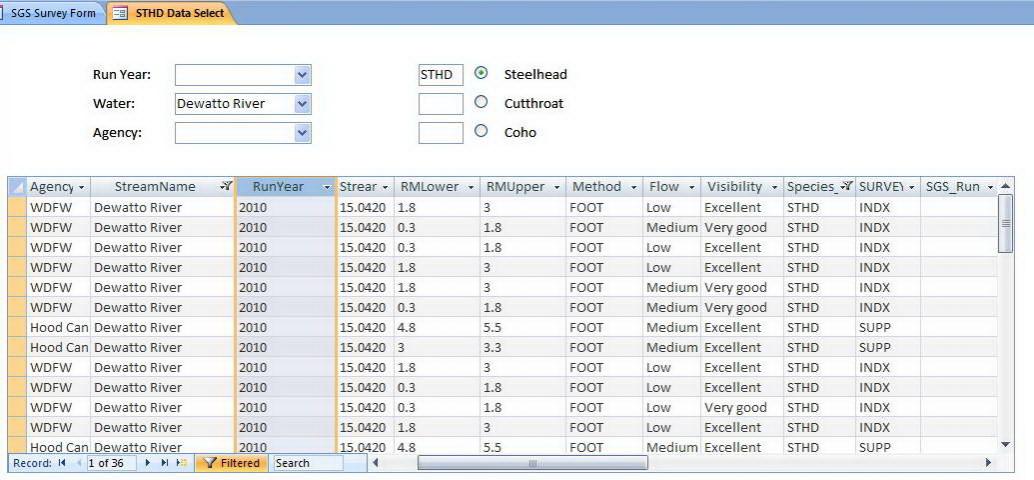Select the Cutthroat radio button
1034x480 pixels.
click(x=481, y=102)
